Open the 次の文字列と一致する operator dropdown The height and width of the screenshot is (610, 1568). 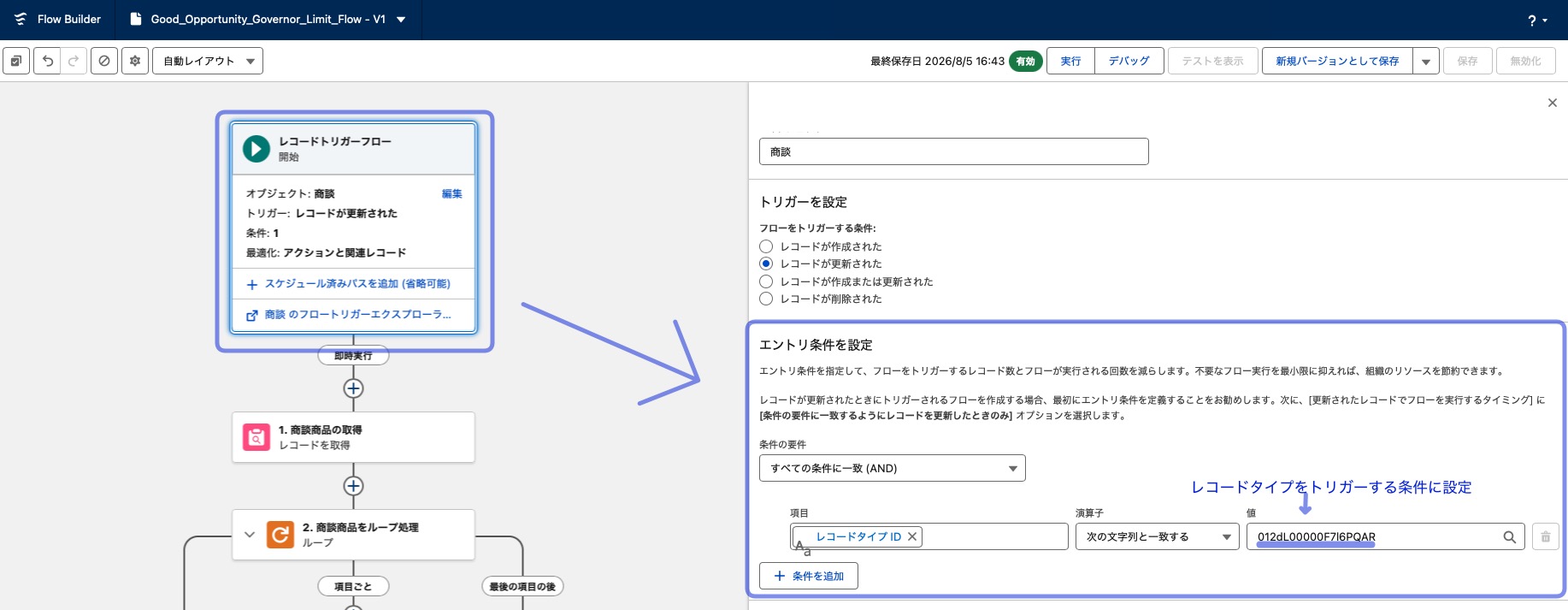click(1157, 536)
